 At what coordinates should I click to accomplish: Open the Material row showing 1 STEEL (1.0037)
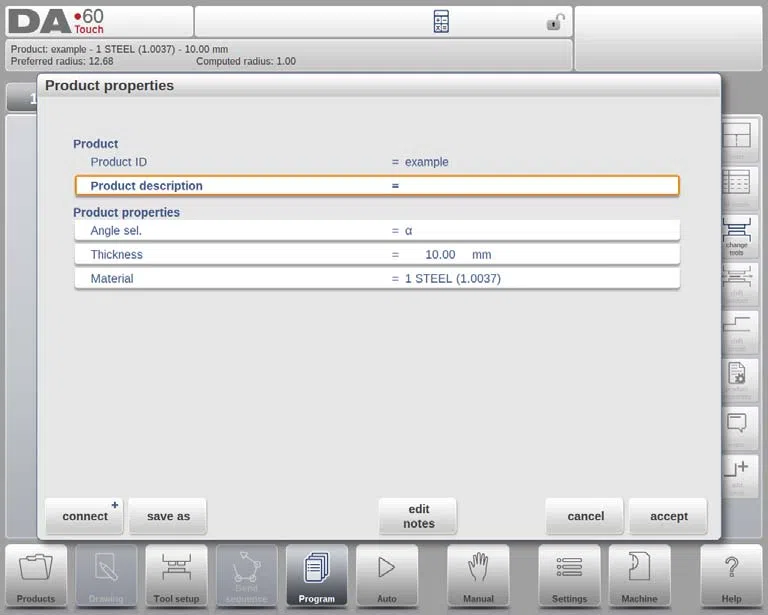coord(377,279)
